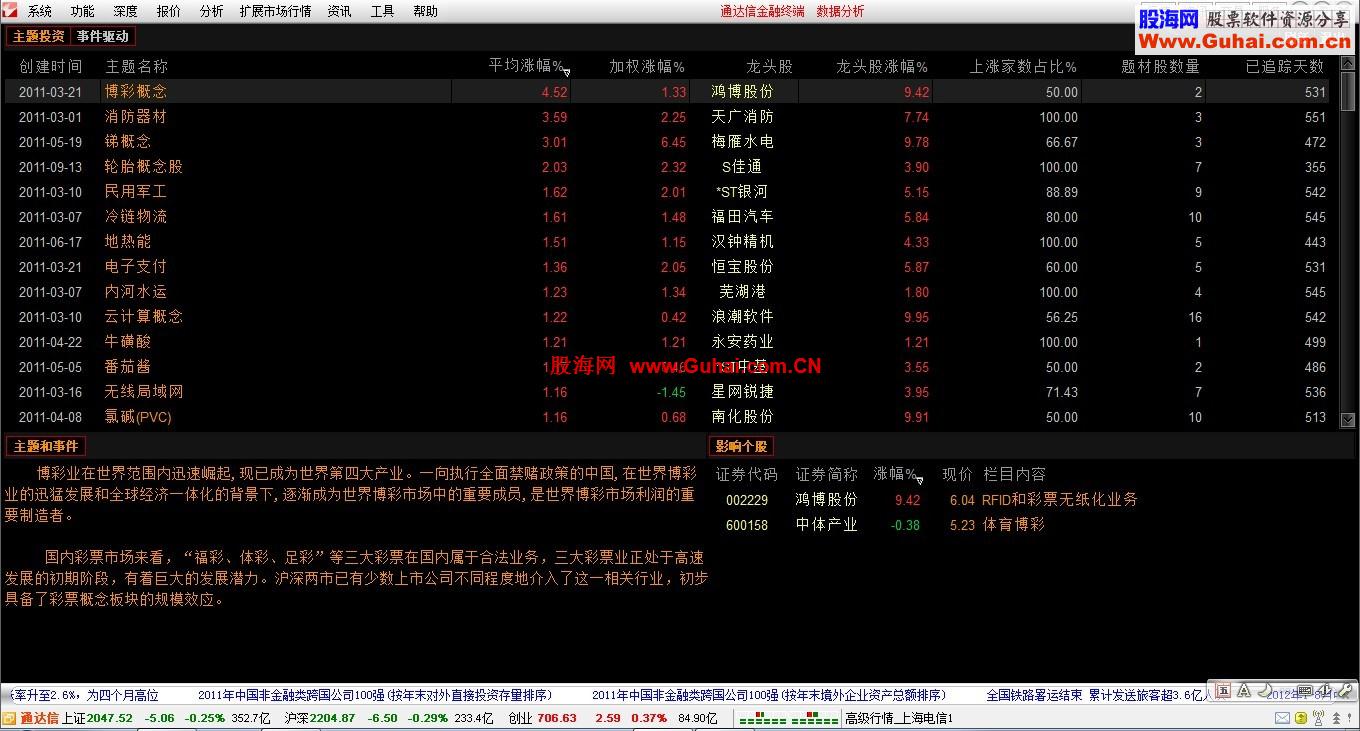Click the Wubi 五 input method icon
The image size is (1360, 731).
[1223, 691]
